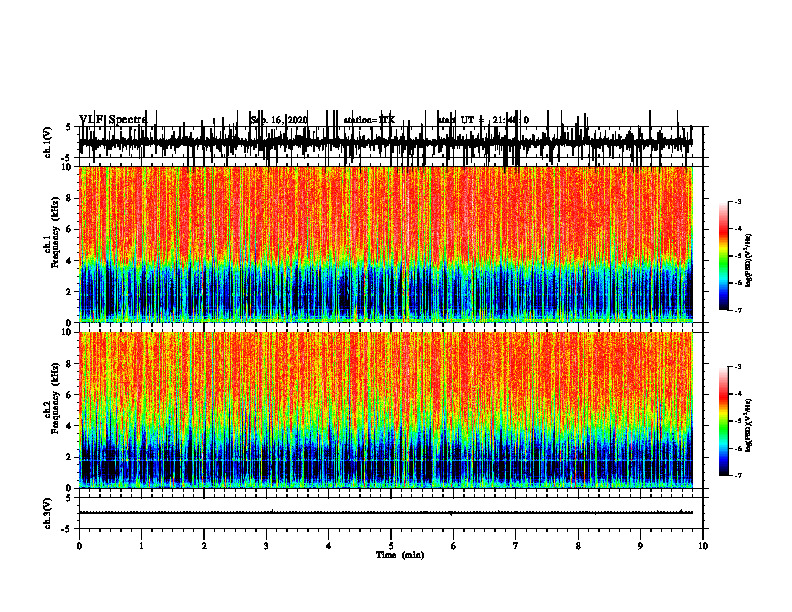Click time axis tick label '0'
The height and width of the screenshot is (612, 792).
click(79, 546)
